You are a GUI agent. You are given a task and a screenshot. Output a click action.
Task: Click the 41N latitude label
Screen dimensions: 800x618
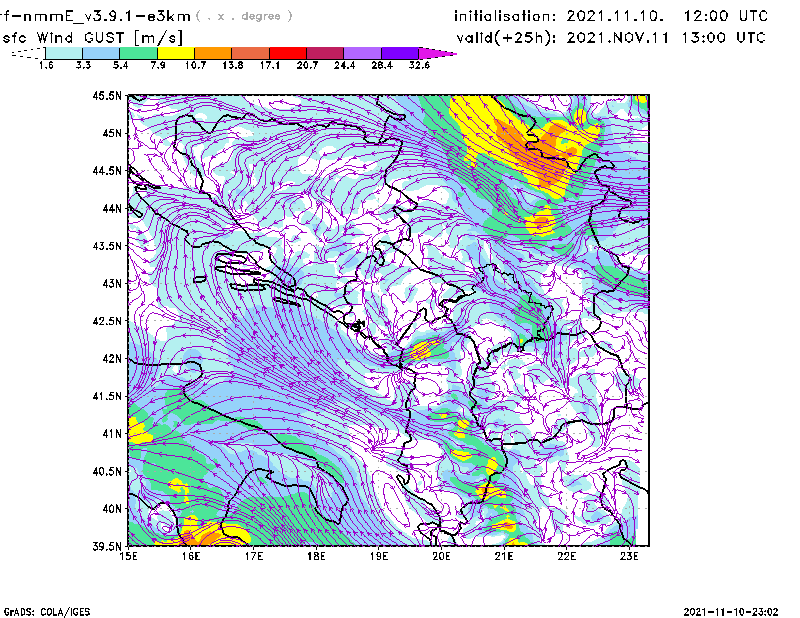[112, 434]
